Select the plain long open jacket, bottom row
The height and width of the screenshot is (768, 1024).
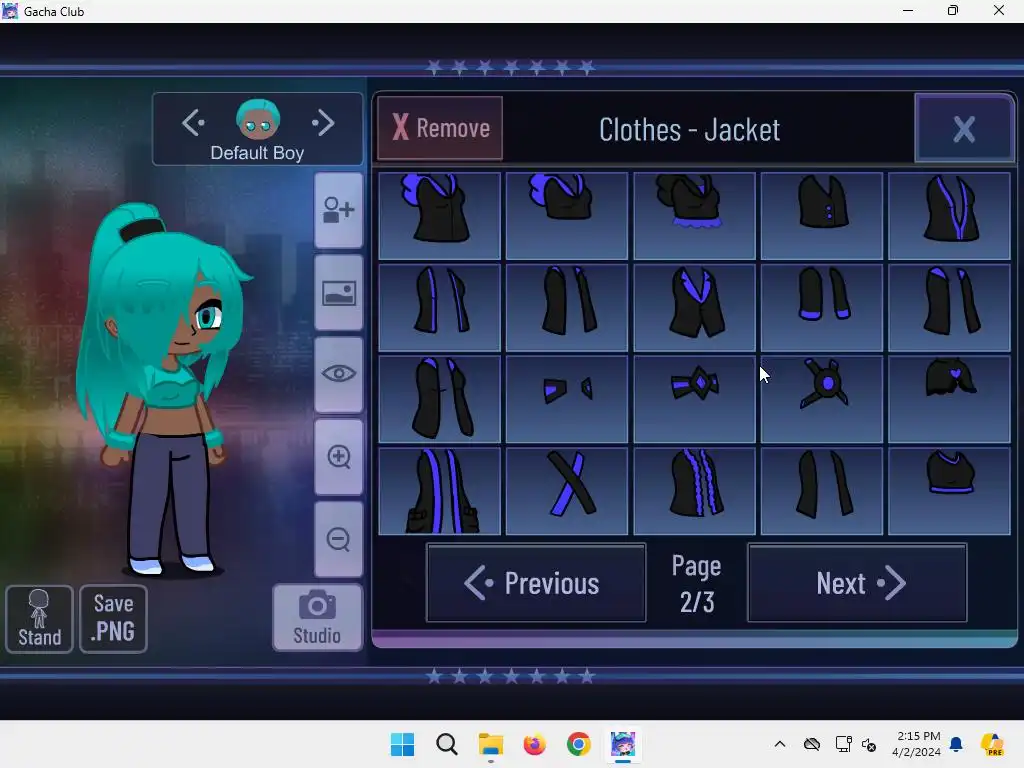[822, 490]
